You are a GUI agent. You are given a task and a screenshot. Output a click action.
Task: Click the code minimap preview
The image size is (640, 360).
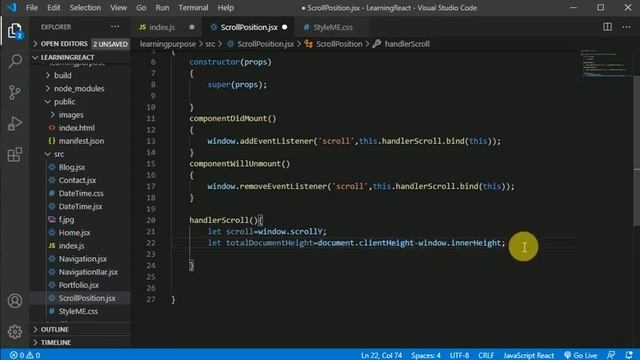[606, 63]
